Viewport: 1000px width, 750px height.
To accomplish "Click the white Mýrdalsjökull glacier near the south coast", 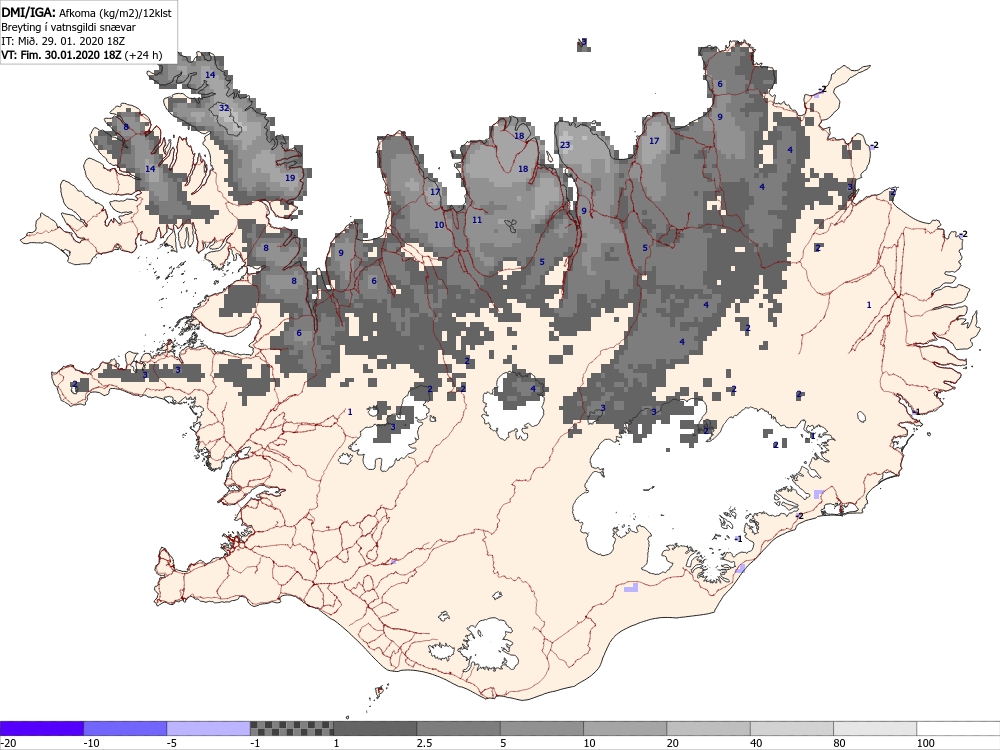I will [490, 643].
